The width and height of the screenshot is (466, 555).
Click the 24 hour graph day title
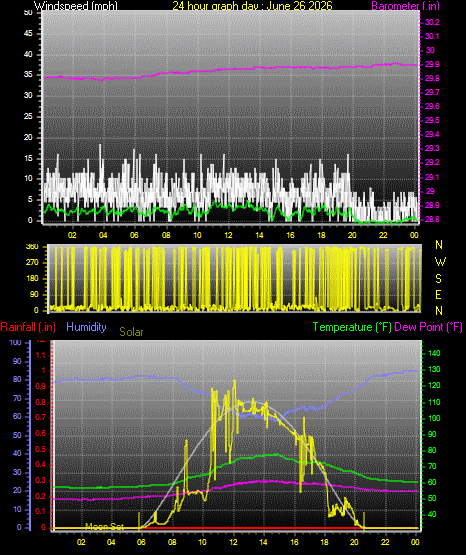click(252, 5)
